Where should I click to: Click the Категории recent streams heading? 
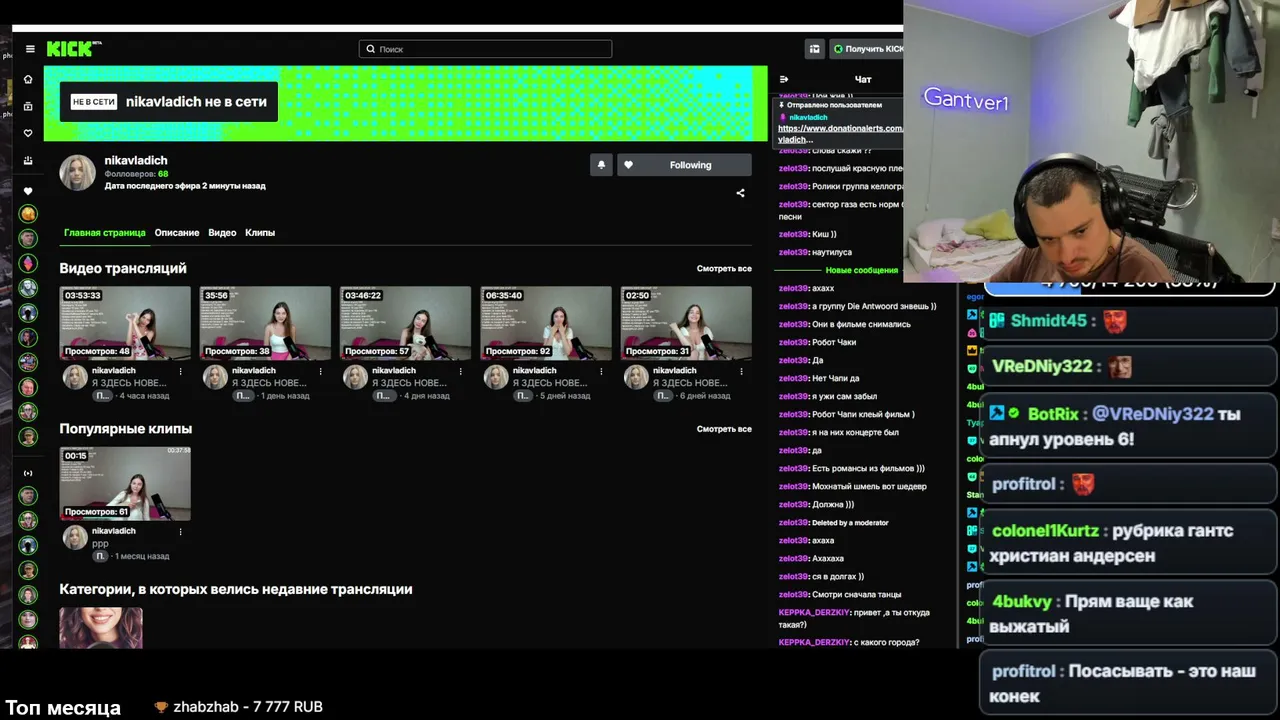(236, 589)
